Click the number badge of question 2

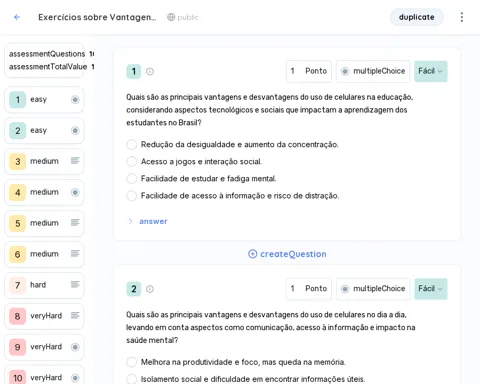pyautogui.click(x=134, y=289)
